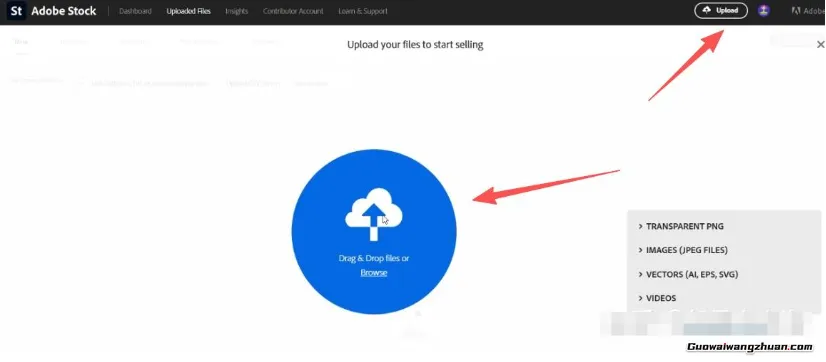This screenshot has width=826, height=362.
Task: Click 'Upload your files to start selling' heading
Action: (x=415, y=45)
